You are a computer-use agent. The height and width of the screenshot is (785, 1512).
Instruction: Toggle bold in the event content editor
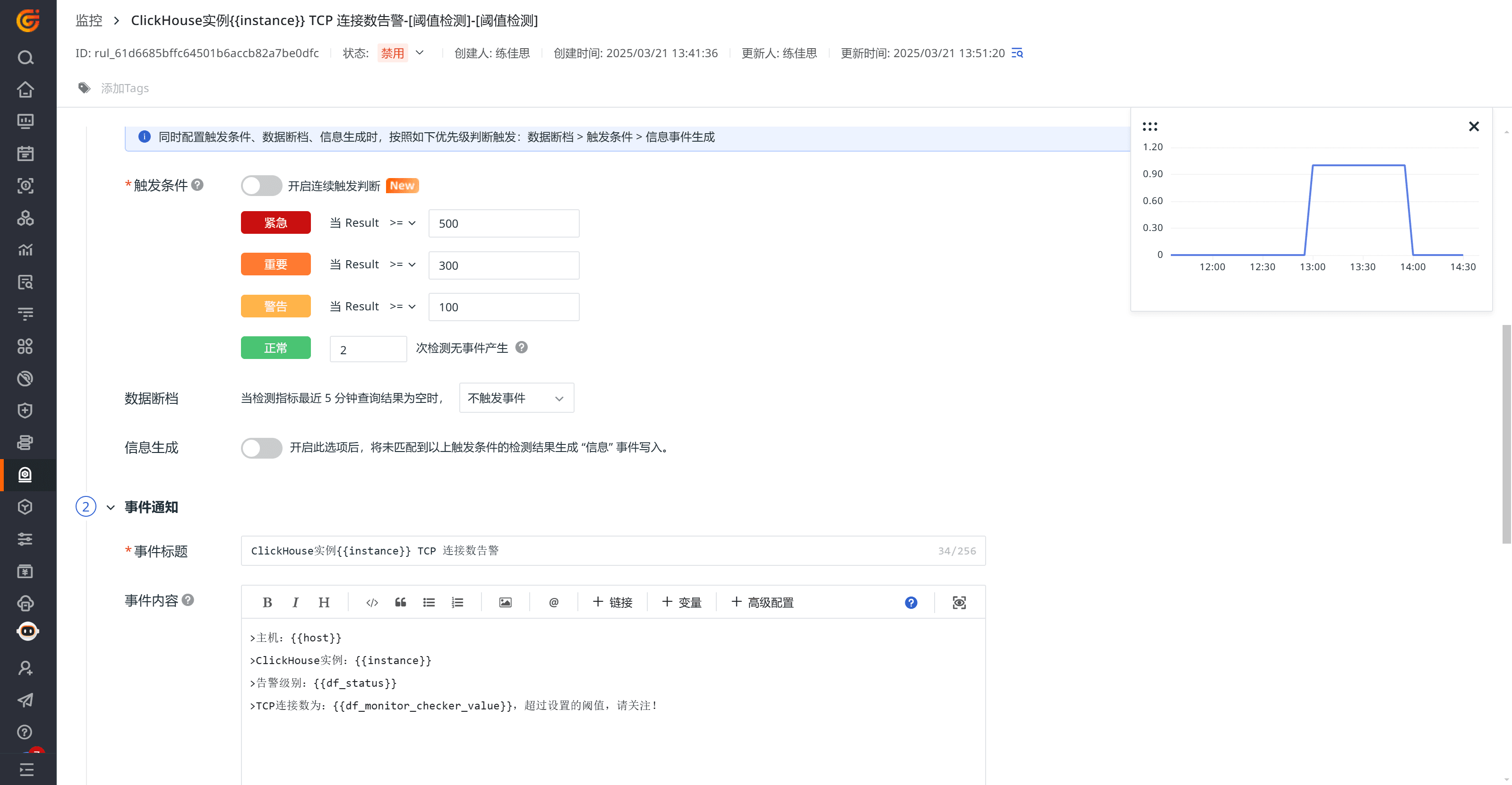click(267, 603)
